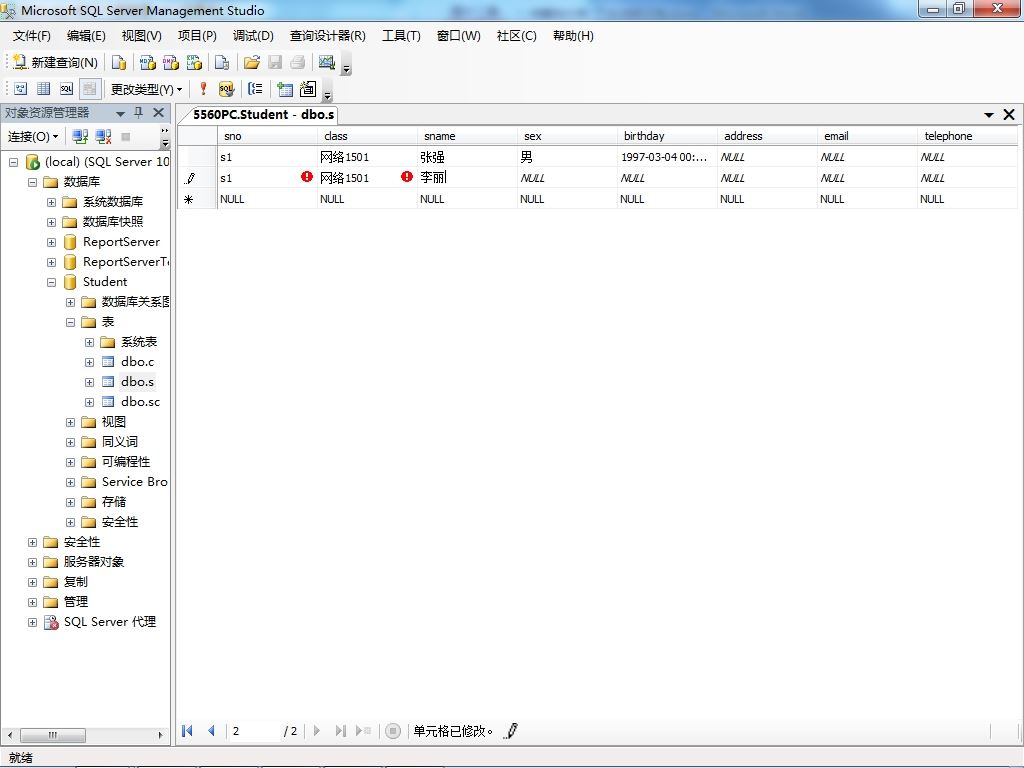Open the 连接(O) dropdown in Object Explorer

33,136
